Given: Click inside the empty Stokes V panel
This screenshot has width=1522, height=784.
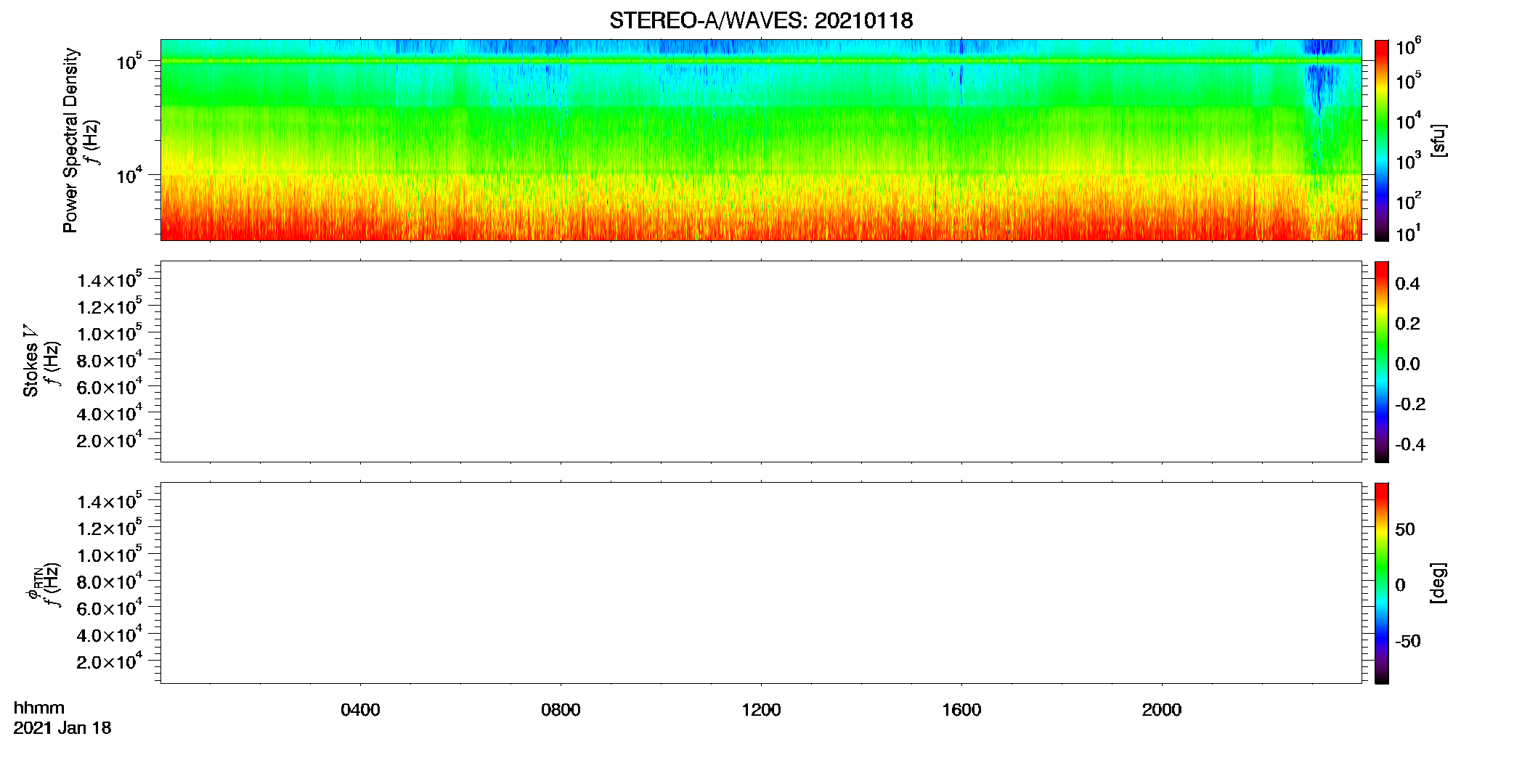Looking at the screenshot, I should pyautogui.click(x=761, y=362).
